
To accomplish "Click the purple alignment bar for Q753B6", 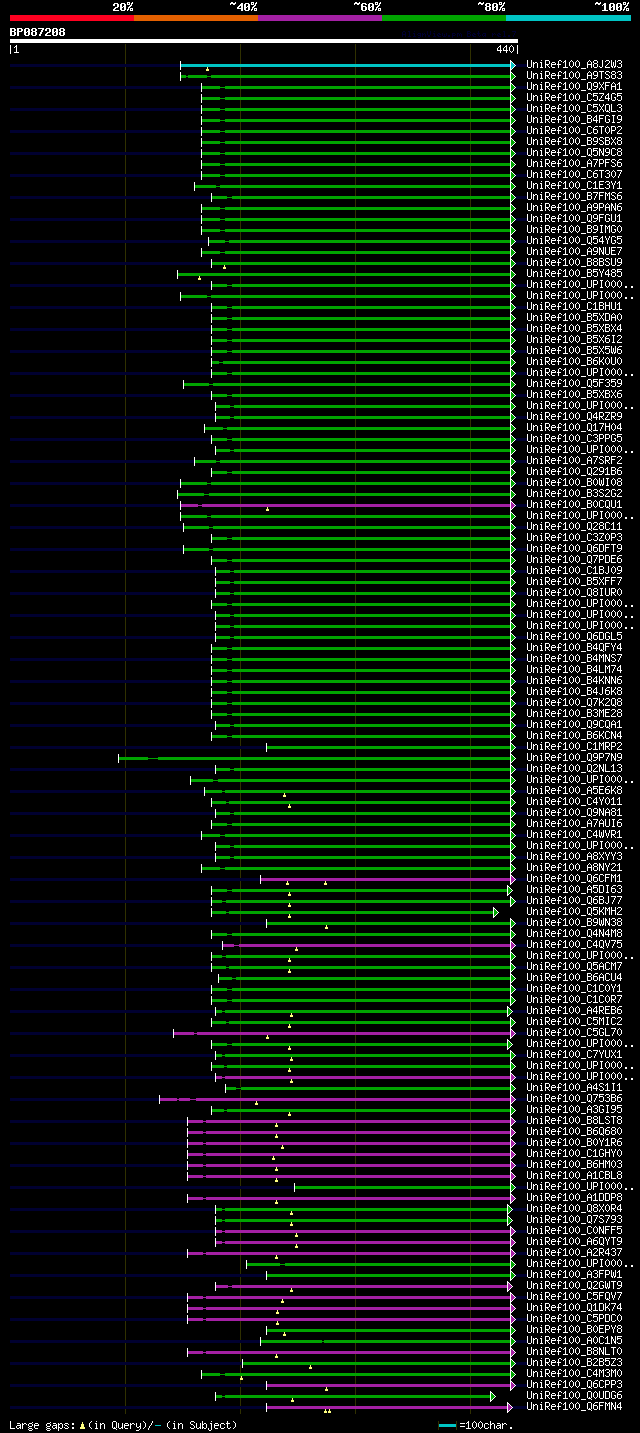I will point(336,1099).
